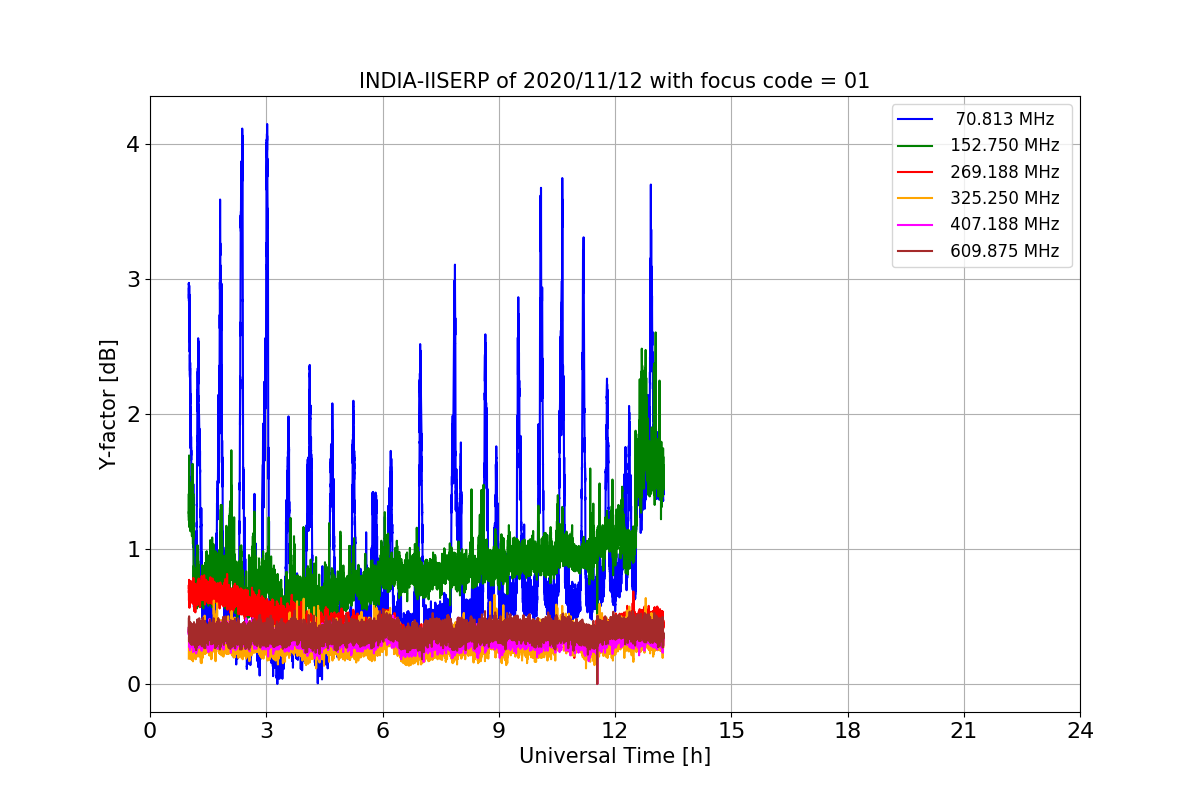
Task: Click x-axis tick label 18
Action: [848, 730]
